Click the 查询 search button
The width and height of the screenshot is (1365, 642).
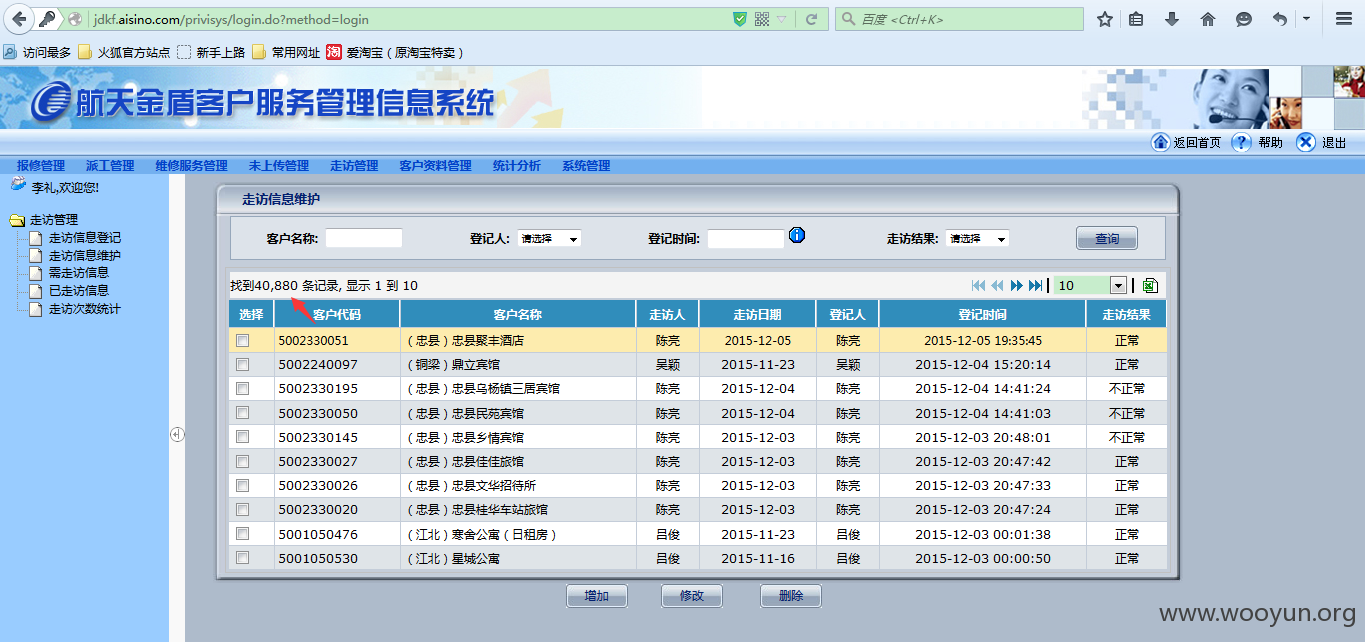(1107, 238)
